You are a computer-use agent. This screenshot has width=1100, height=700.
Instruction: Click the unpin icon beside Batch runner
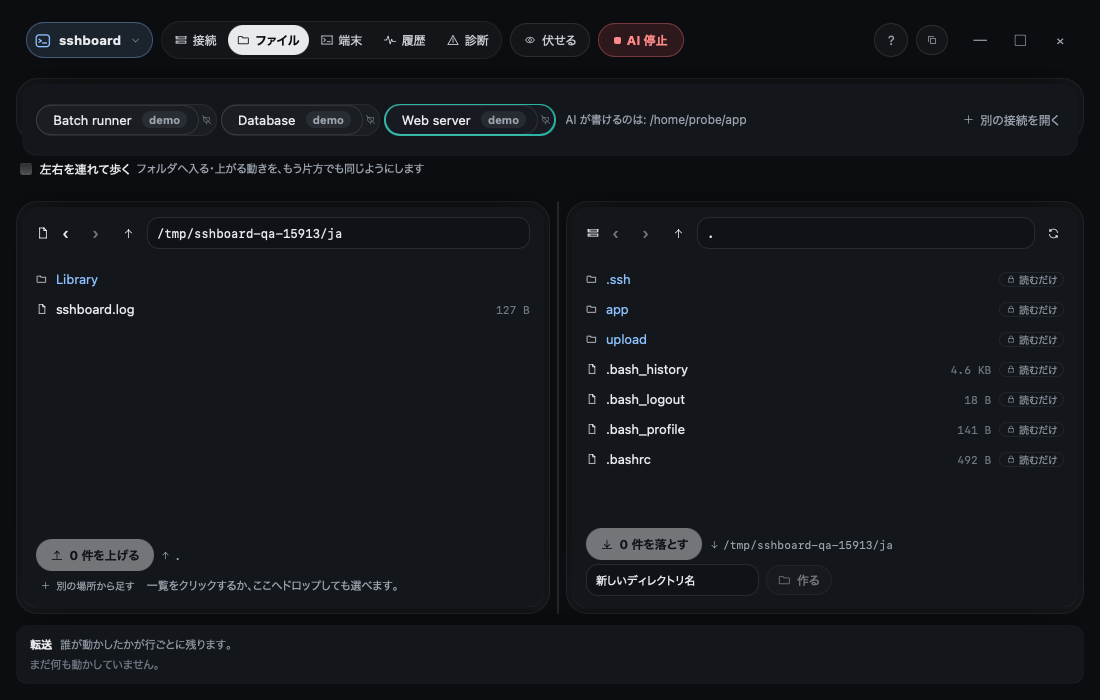point(207,120)
